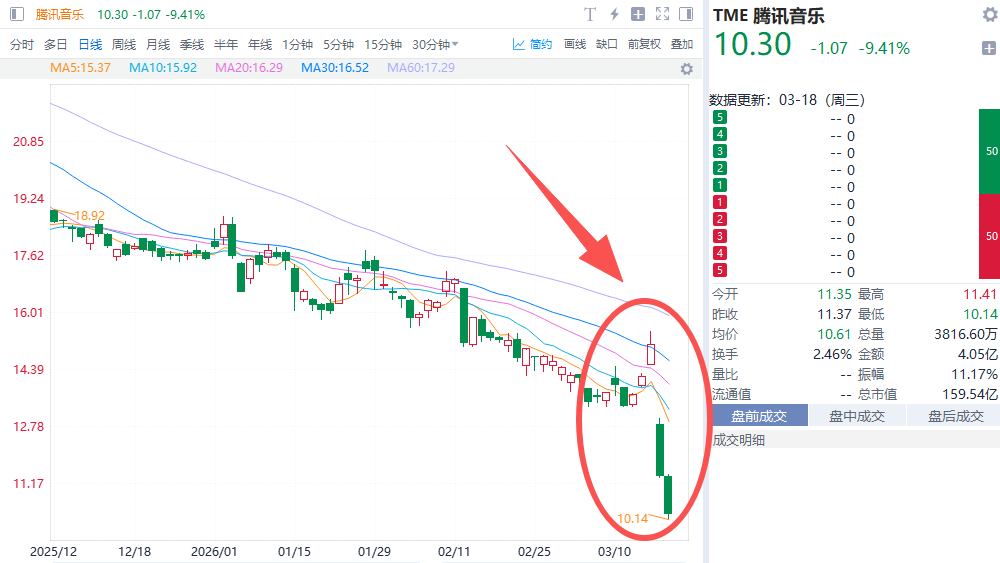
Task: Click 叠加 overlay comparison button
Action: [682, 44]
